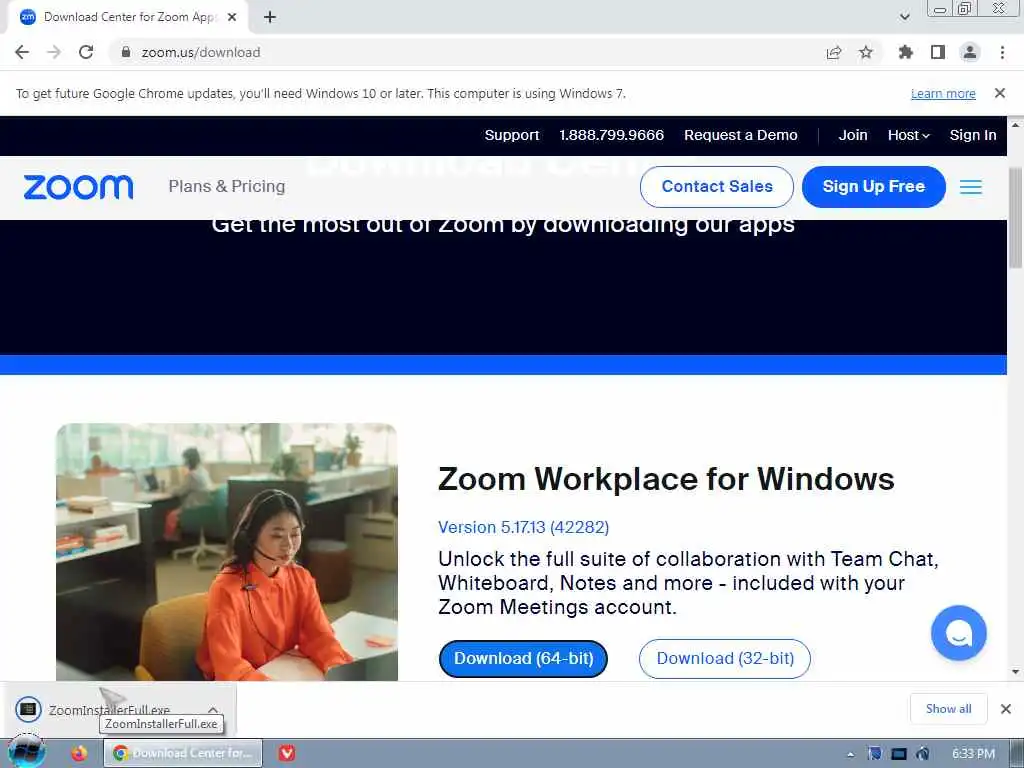The width and height of the screenshot is (1024, 768).
Task: Click the Zoom logo
Action: (x=78, y=187)
